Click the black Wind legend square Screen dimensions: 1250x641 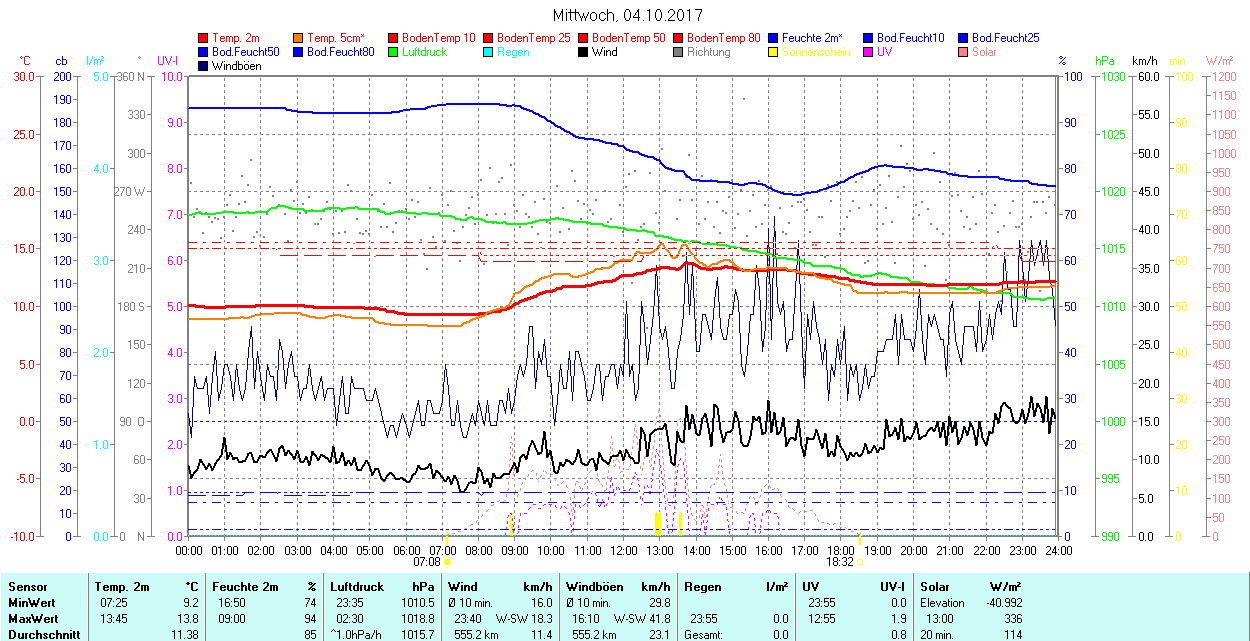coord(584,52)
